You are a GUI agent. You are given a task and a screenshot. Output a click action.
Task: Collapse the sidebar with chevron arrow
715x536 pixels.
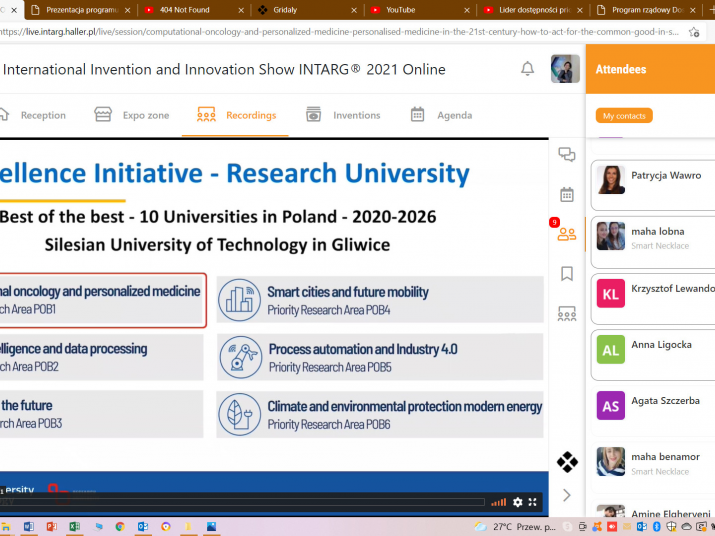tap(567, 495)
